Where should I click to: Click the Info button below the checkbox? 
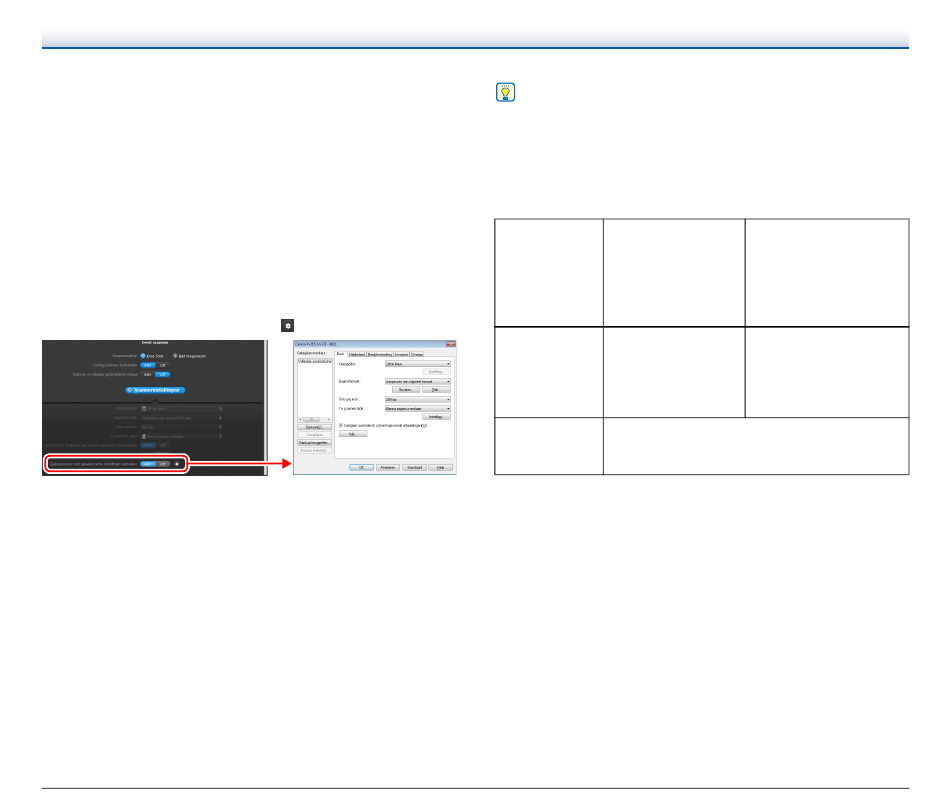click(x=353, y=434)
